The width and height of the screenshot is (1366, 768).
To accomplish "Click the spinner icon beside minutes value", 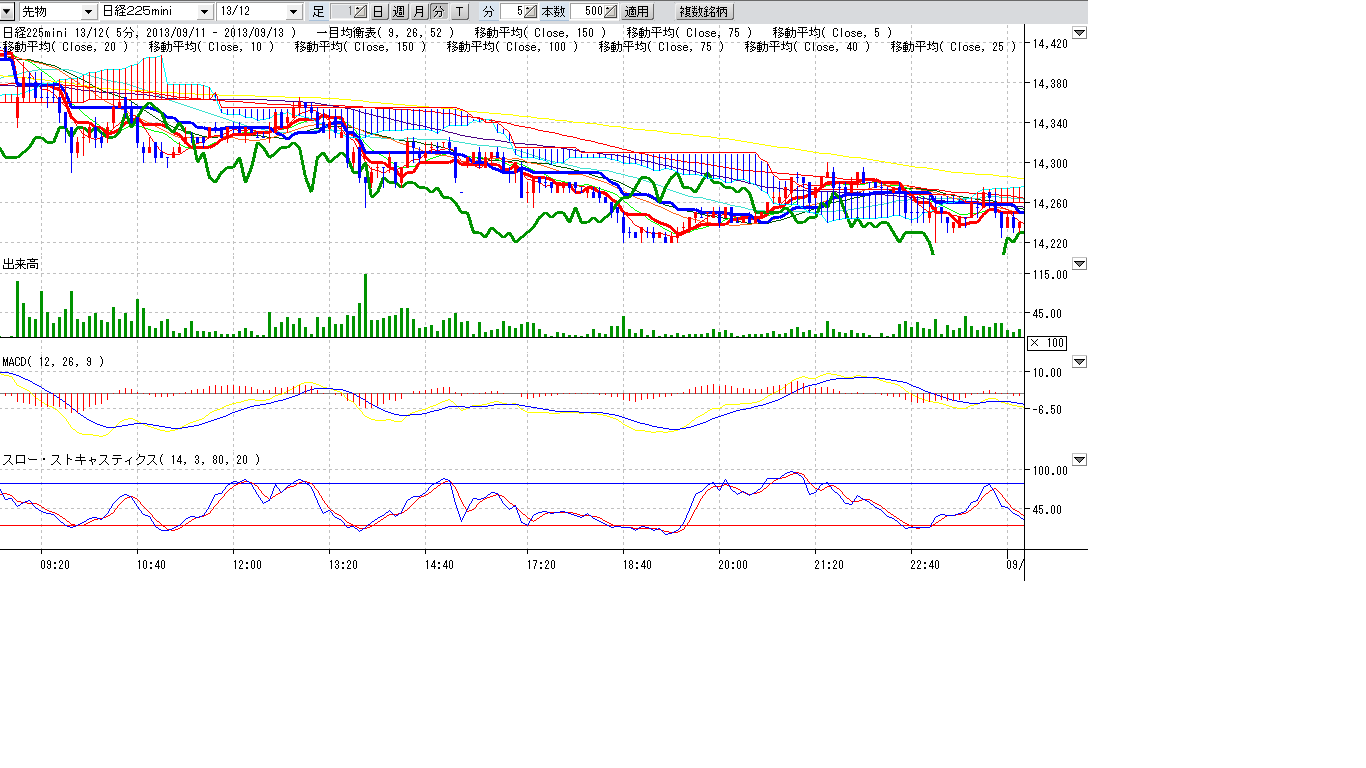I will click(530, 12).
